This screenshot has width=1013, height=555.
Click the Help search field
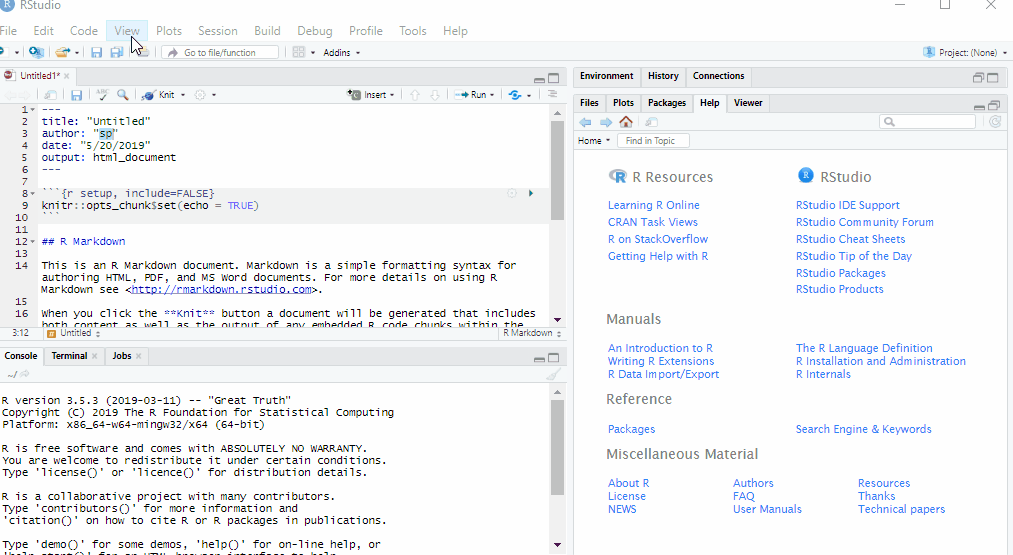(928, 121)
